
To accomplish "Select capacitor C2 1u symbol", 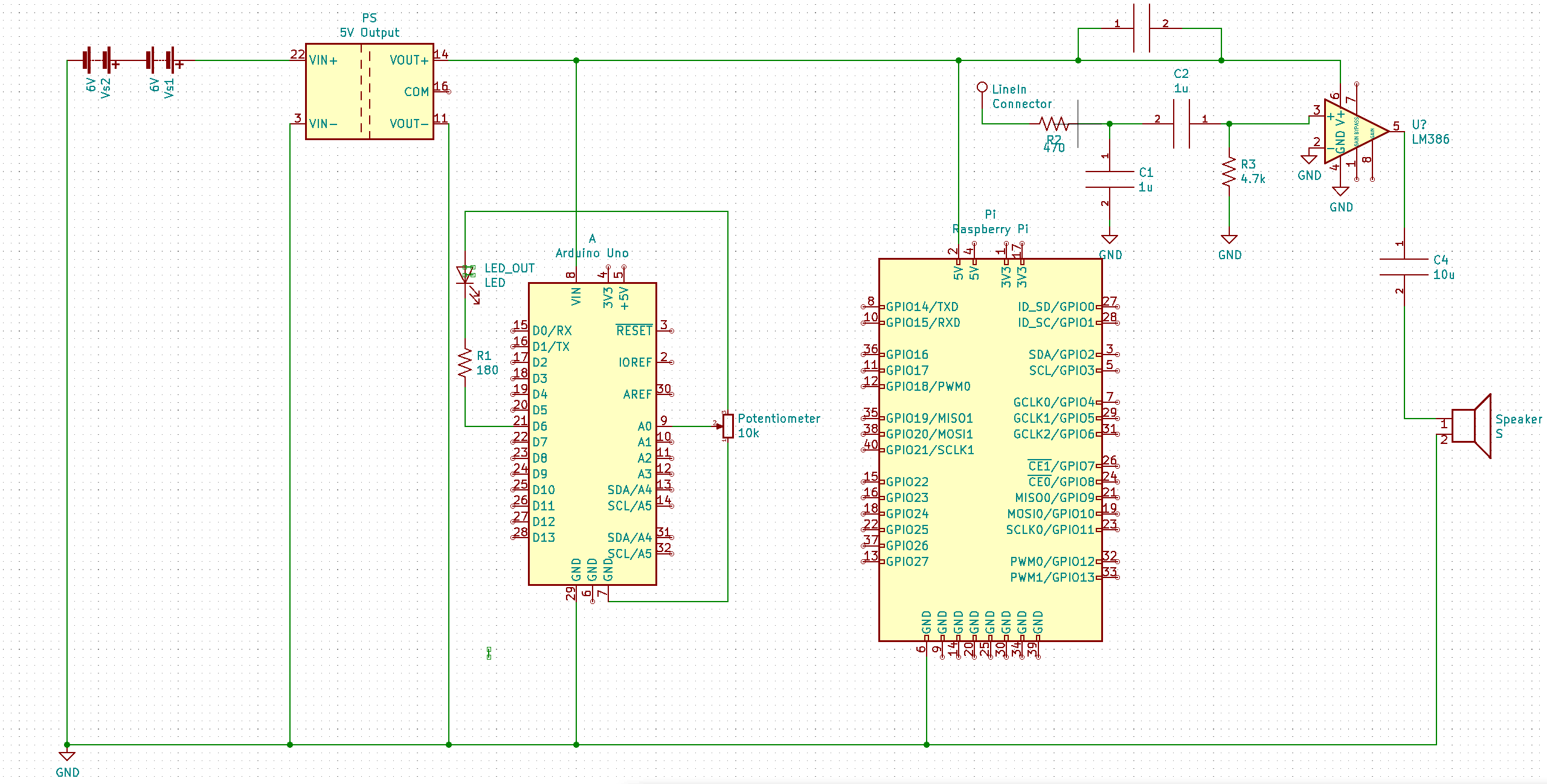I will point(1182,124).
